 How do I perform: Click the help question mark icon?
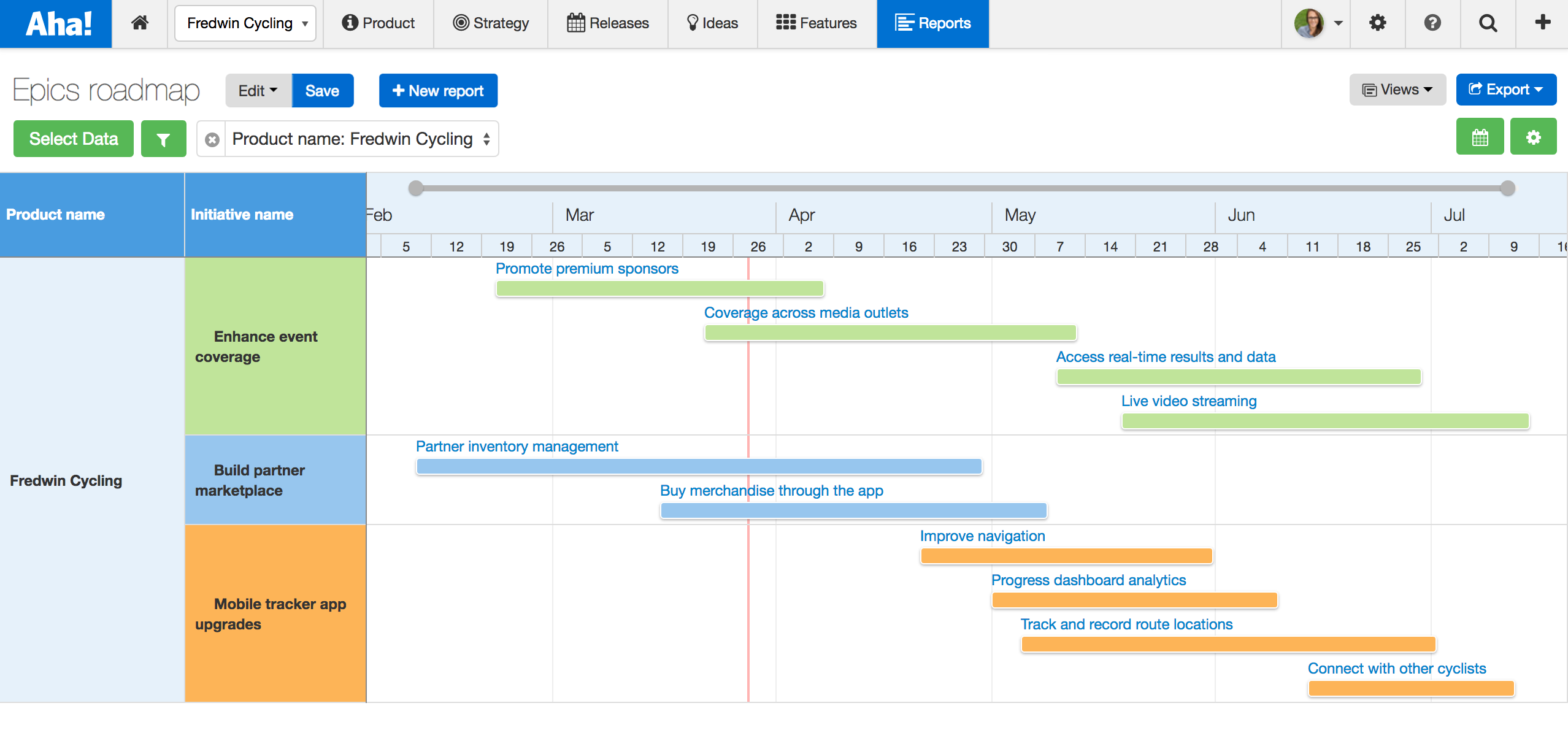tap(1432, 23)
